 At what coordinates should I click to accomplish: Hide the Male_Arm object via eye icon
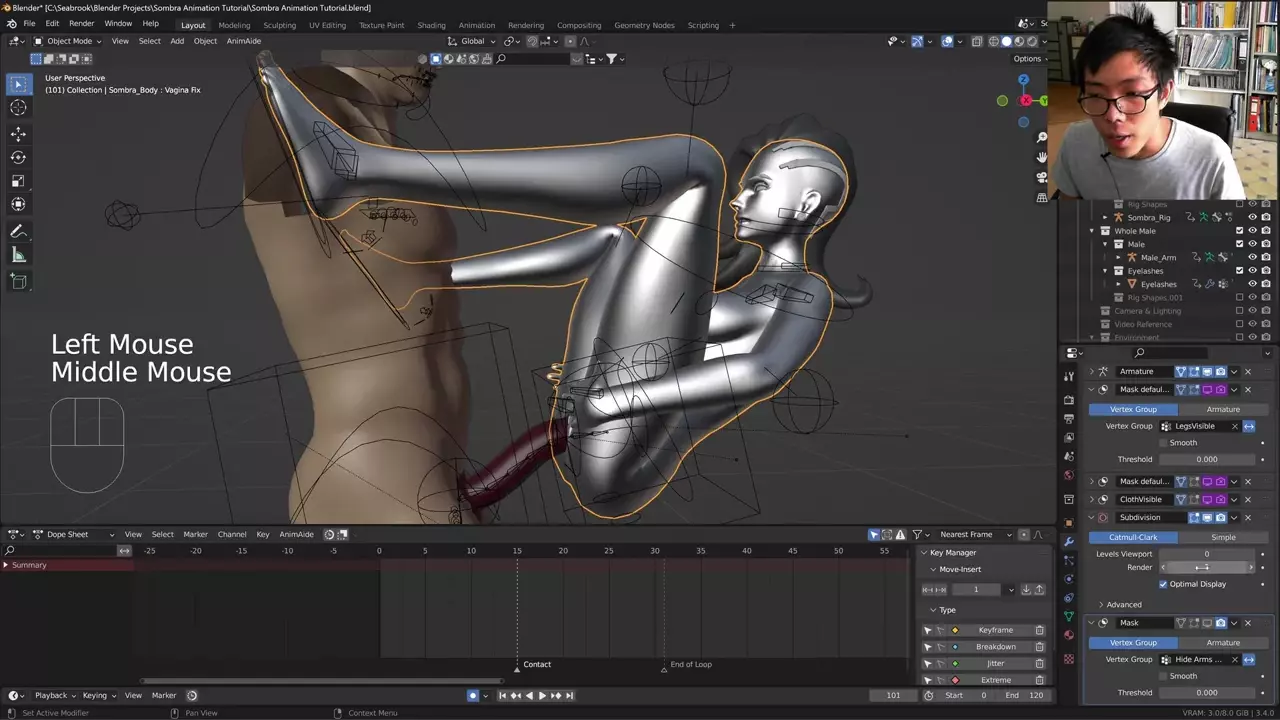pos(1252,257)
